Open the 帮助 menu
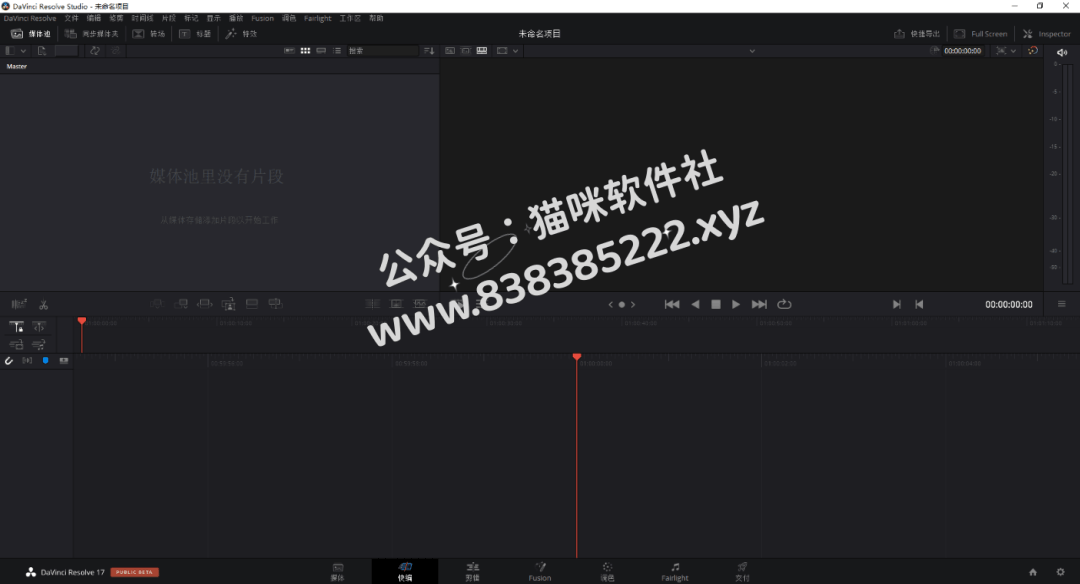The height and width of the screenshot is (584, 1080). tap(376, 19)
